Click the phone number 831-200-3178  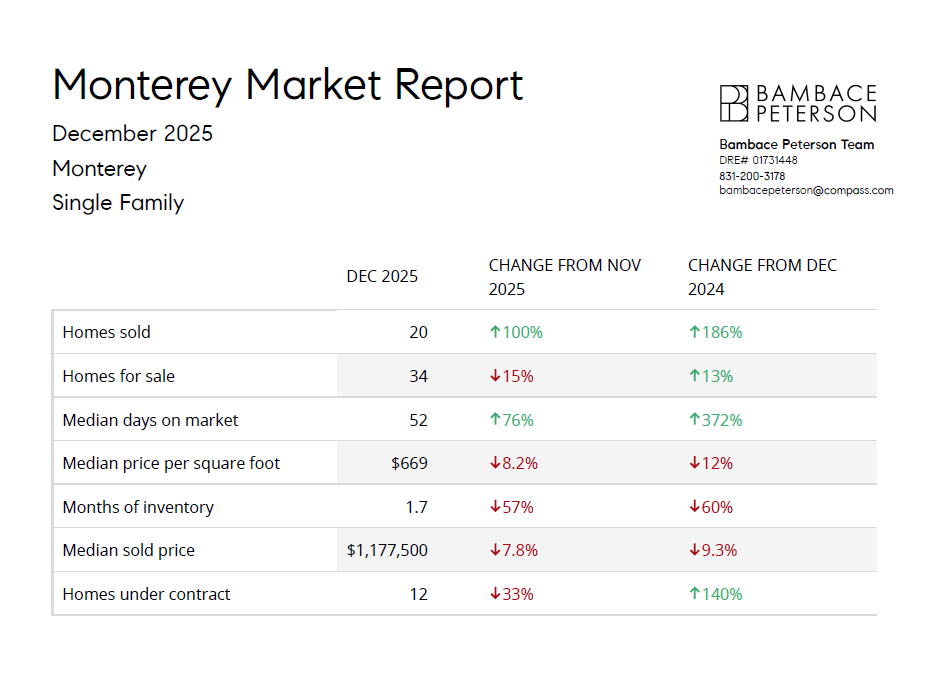pyautogui.click(x=752, y=176)
